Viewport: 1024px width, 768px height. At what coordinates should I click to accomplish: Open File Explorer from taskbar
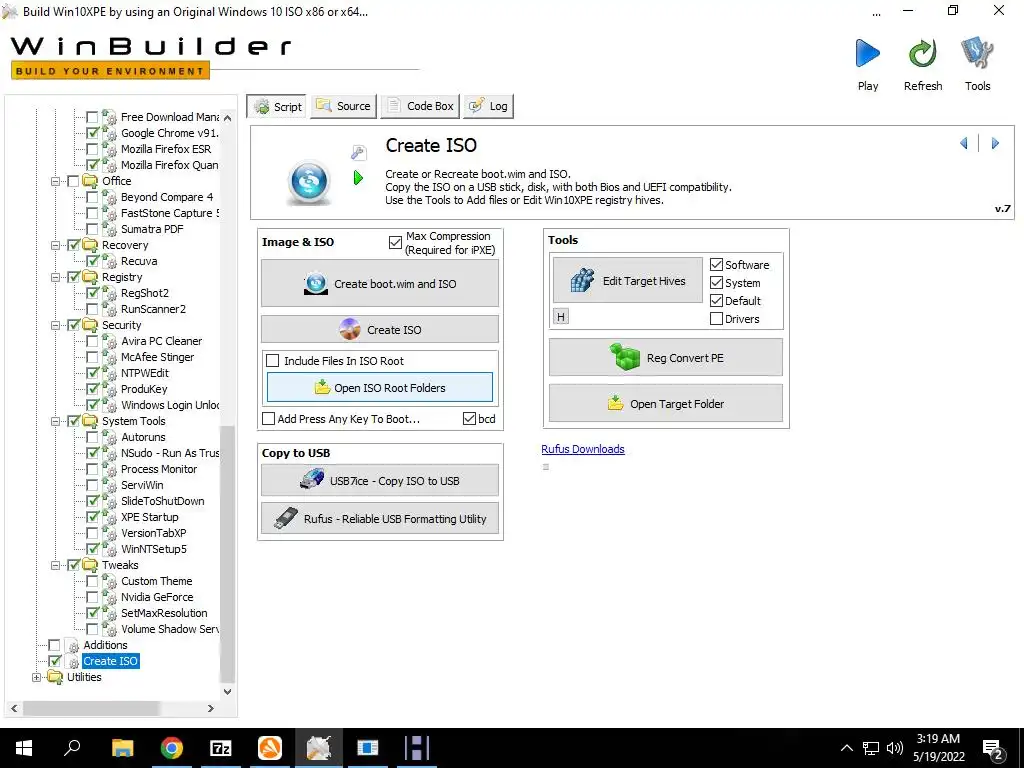tap(122, 748)
